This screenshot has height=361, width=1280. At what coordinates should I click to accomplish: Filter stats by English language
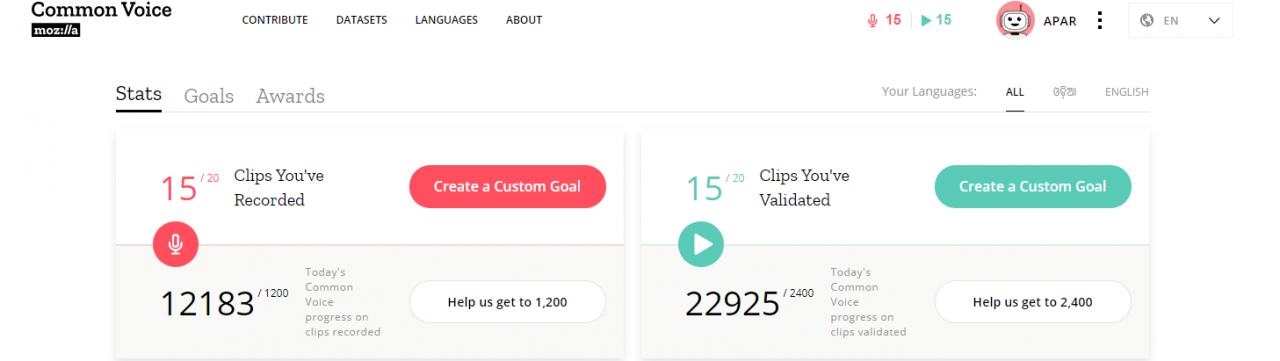(x=1126, y=92)
